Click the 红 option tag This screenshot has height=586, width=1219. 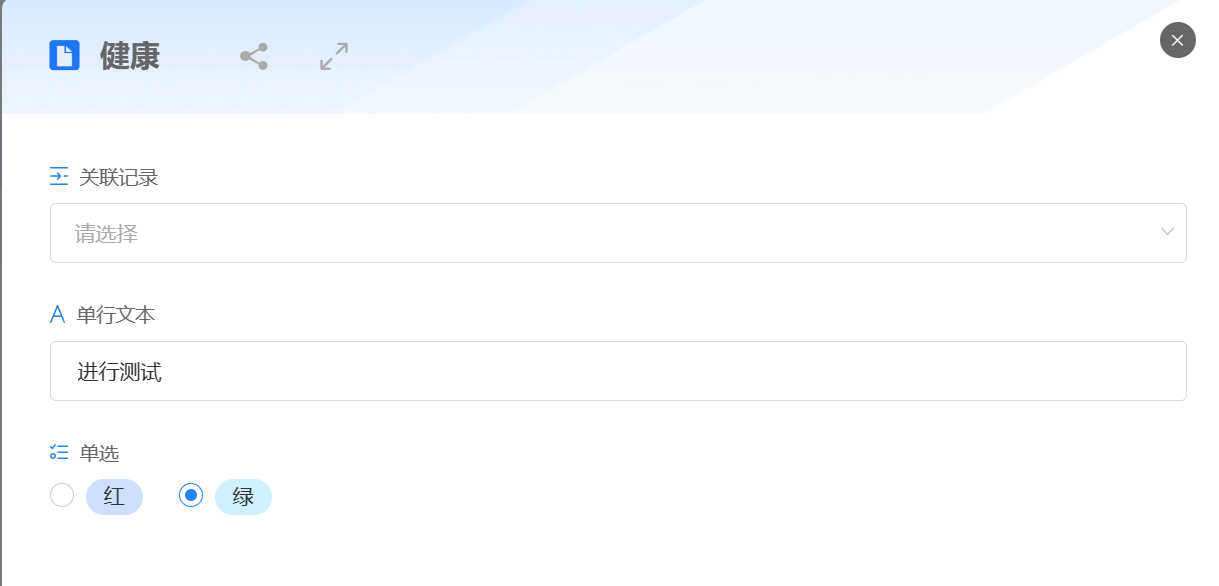(114, 497)
